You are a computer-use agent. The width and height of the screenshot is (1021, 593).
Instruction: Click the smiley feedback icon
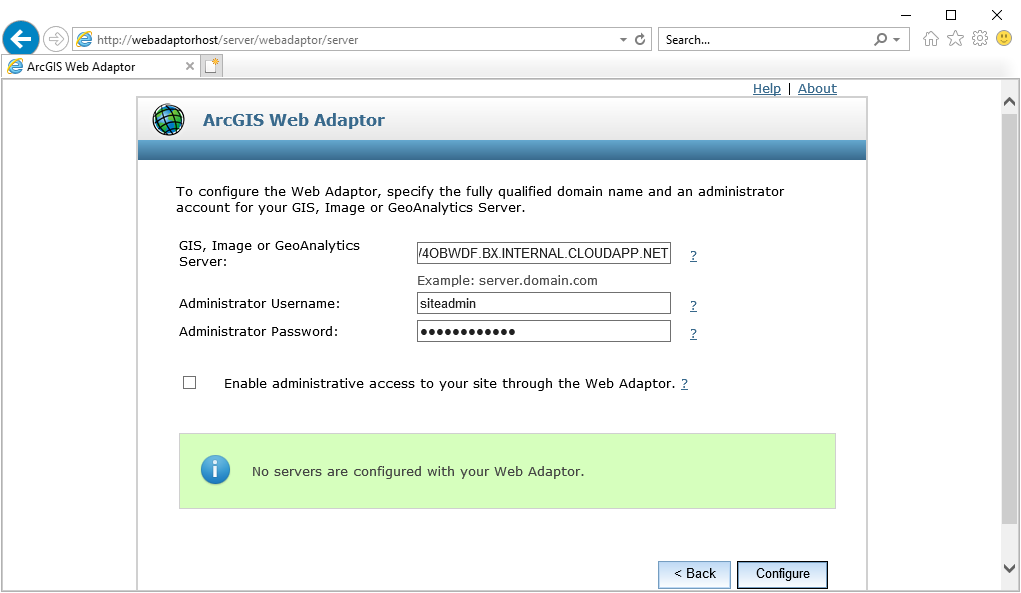pyautogui.click(x=1004, y=38)
